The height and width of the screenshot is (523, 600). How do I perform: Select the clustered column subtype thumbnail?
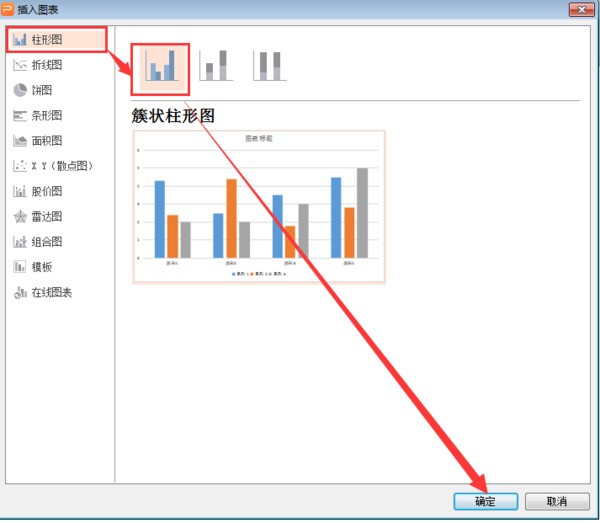tap(161, 65)
